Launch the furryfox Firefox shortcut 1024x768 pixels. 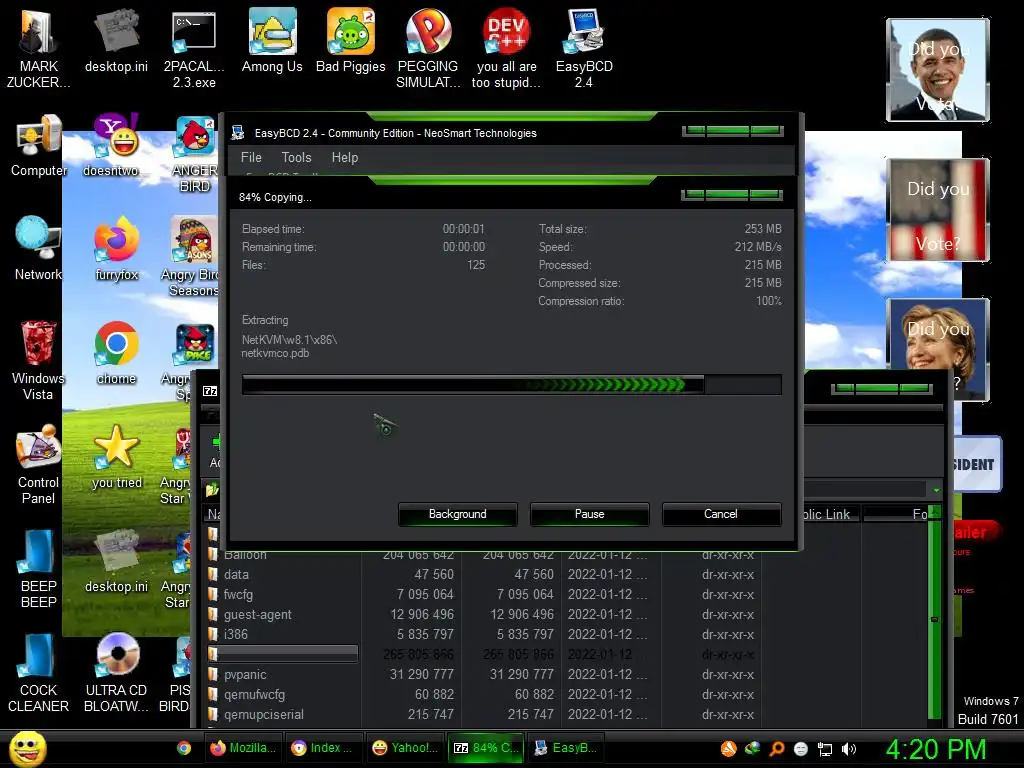[x=116, y=248]
